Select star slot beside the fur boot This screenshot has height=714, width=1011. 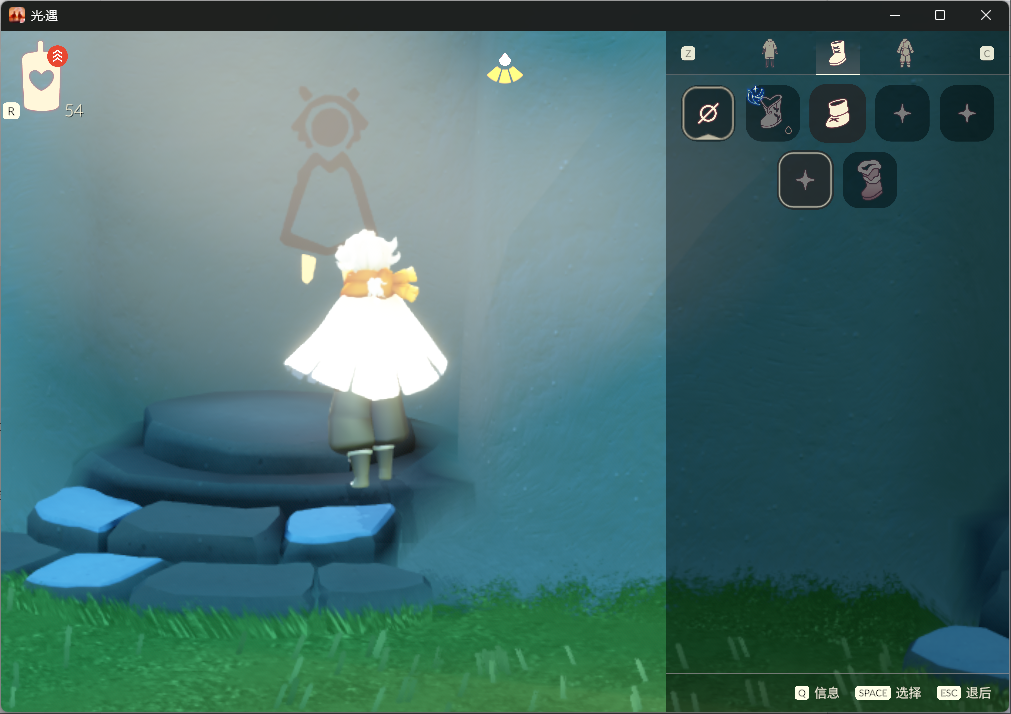tap(805, 180)
